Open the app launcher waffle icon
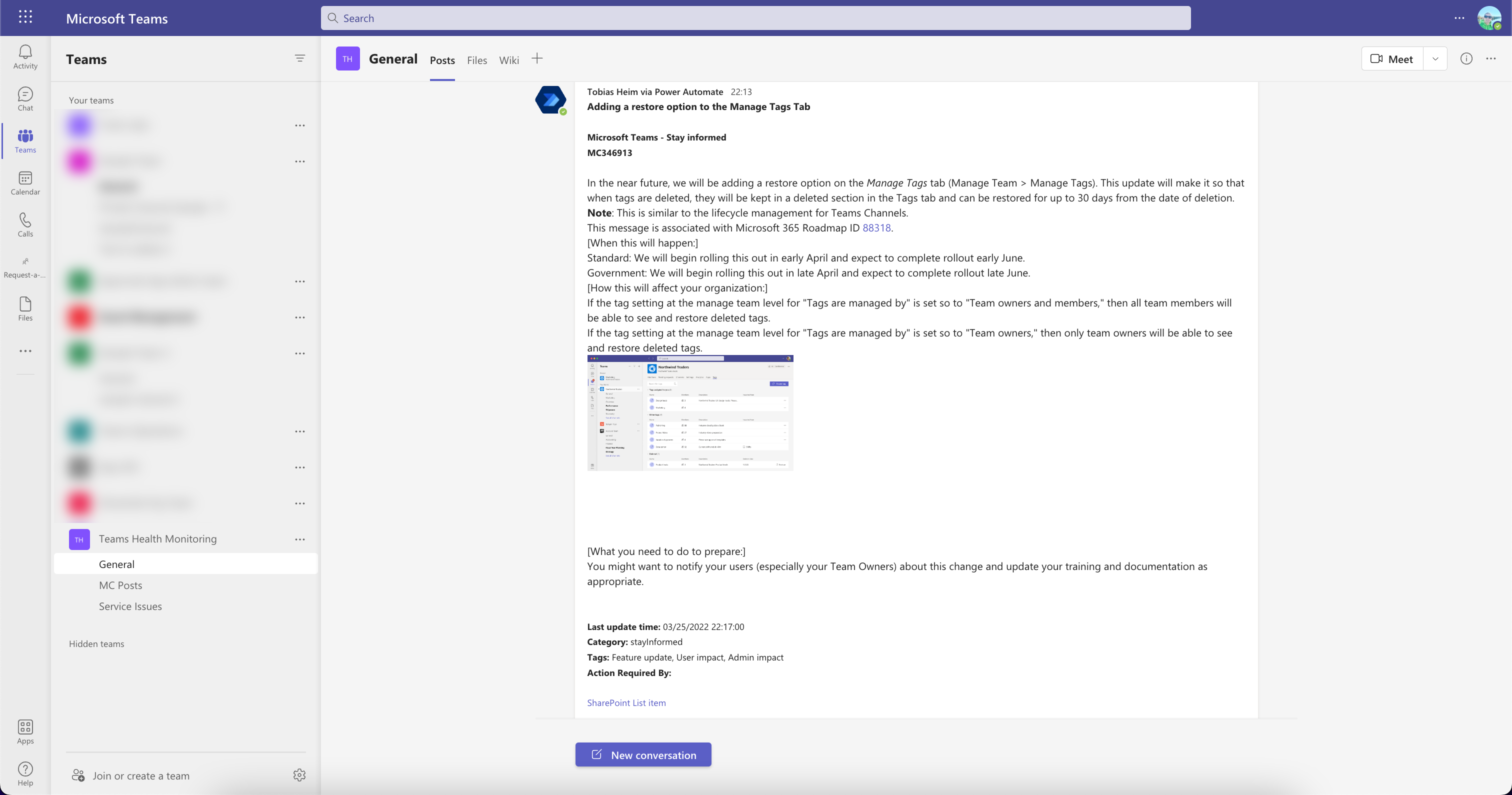This screenshot has width=1512, height=795. coord(25,17)
